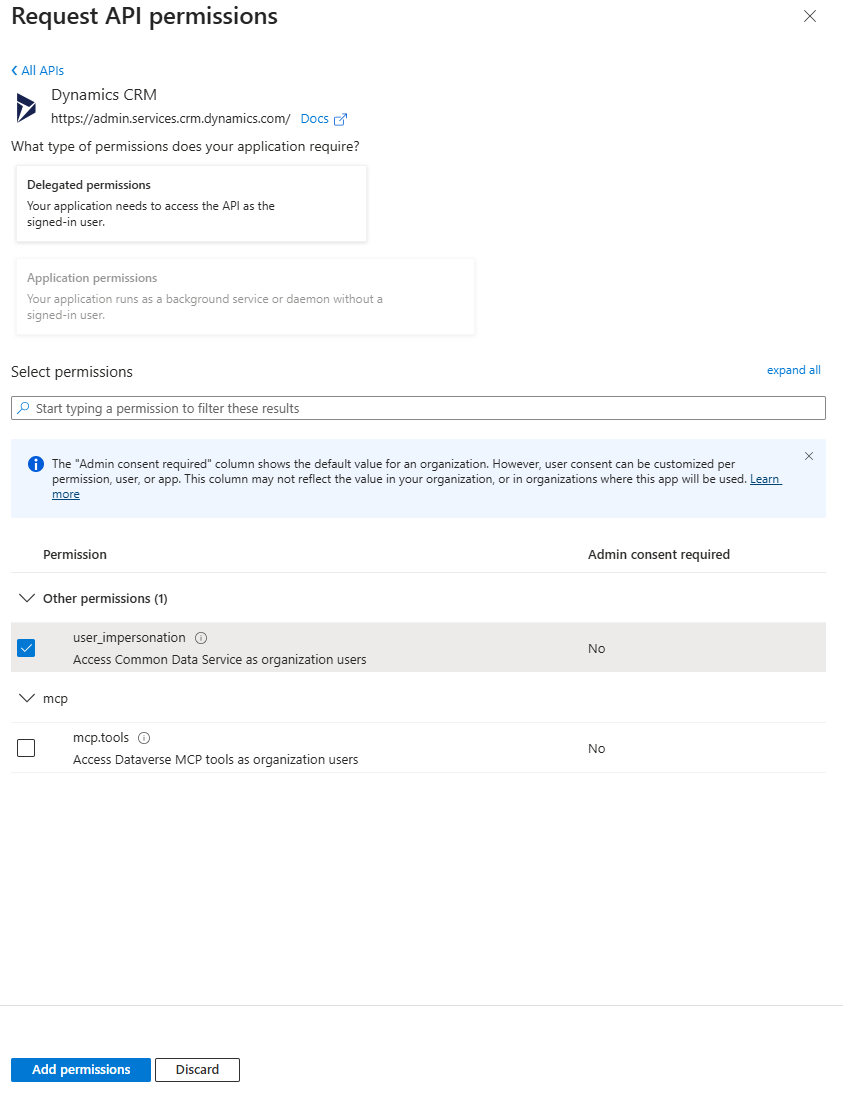Enable the mcp.tools permission checkbox
This screenshot has height=1098, width=843.
(x=26, y=748)
